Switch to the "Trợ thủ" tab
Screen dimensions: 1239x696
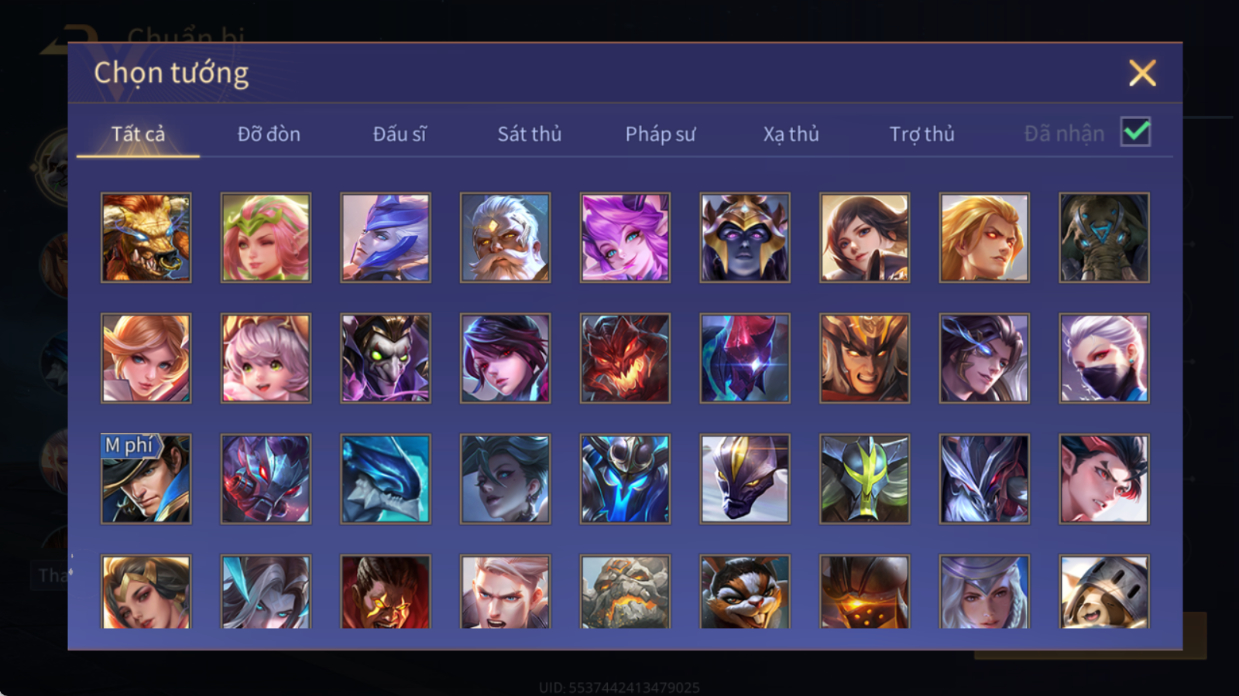[922, 134]
